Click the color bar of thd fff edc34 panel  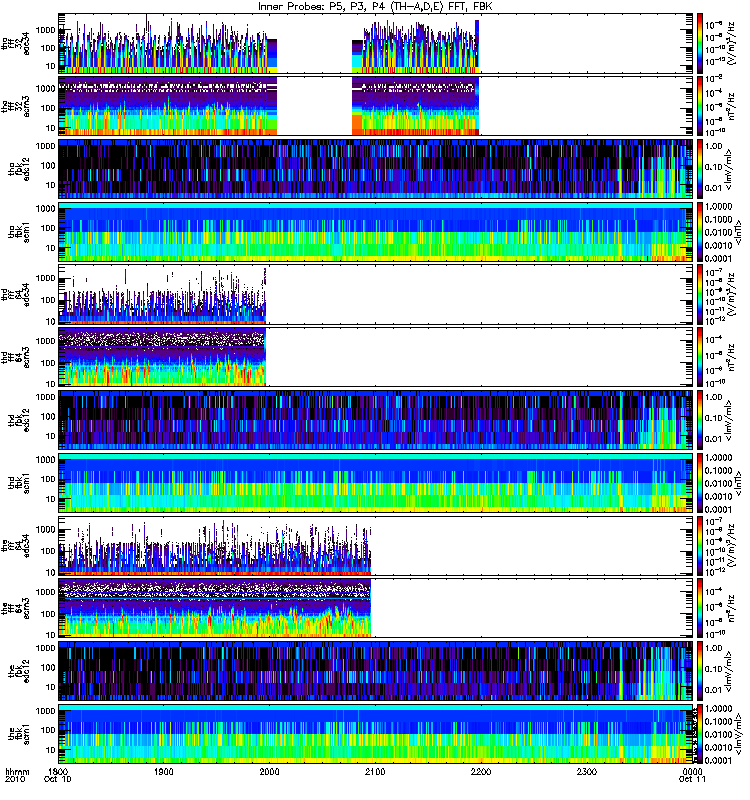tap(700, 294)
